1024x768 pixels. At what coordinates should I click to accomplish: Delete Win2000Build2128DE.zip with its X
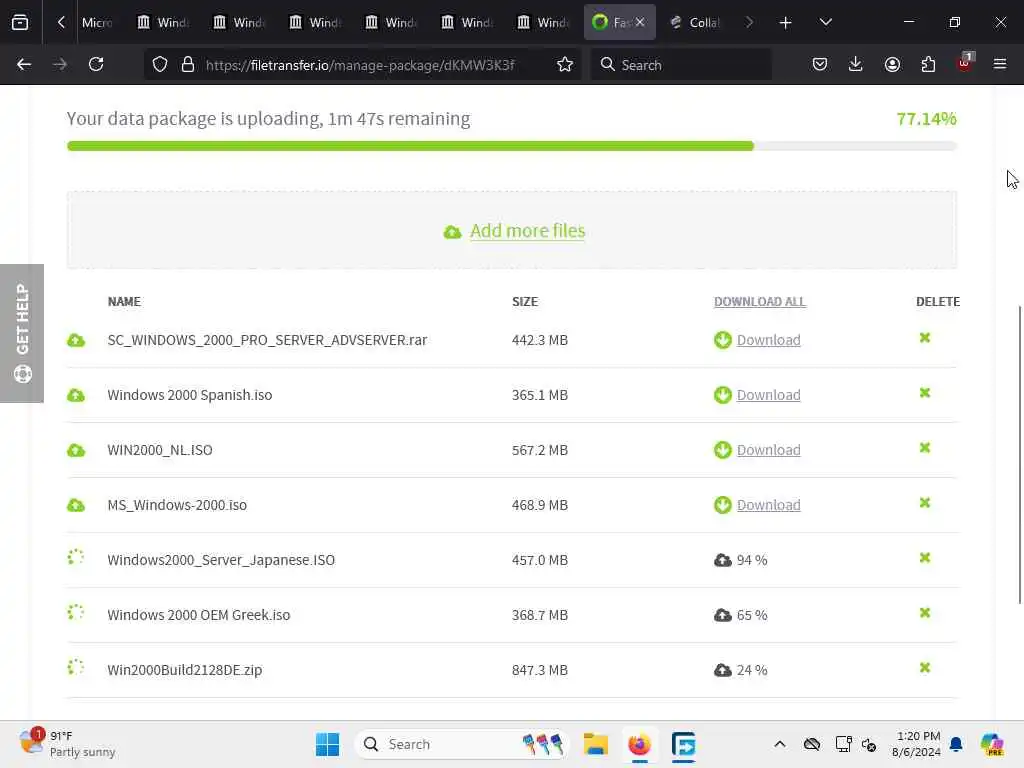[925, 667]
